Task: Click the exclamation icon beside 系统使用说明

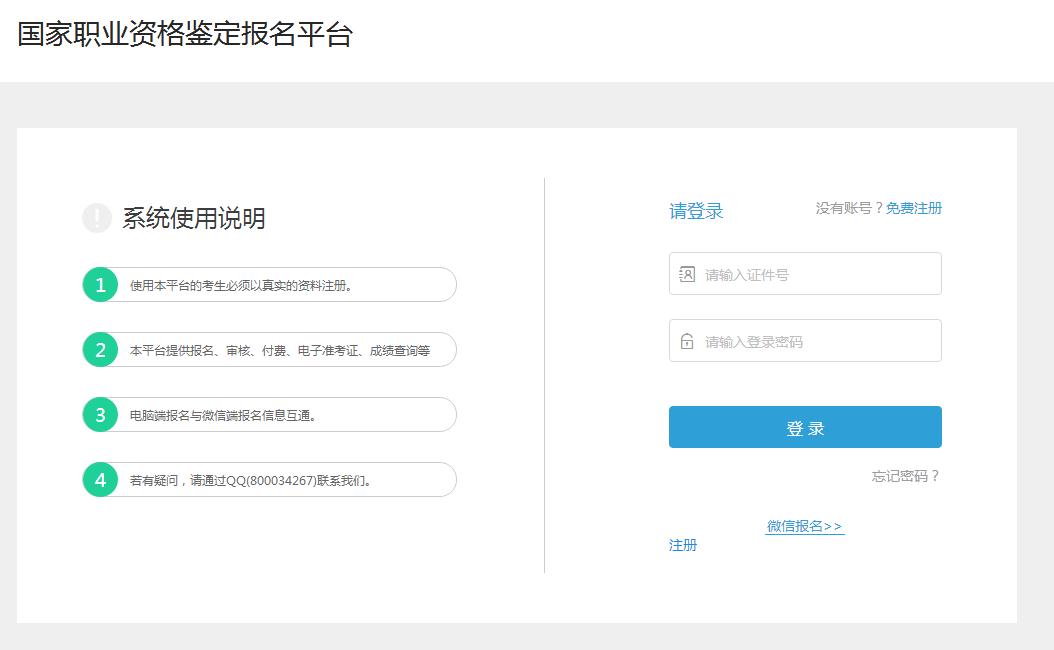Action: click(x=97, y=218)
